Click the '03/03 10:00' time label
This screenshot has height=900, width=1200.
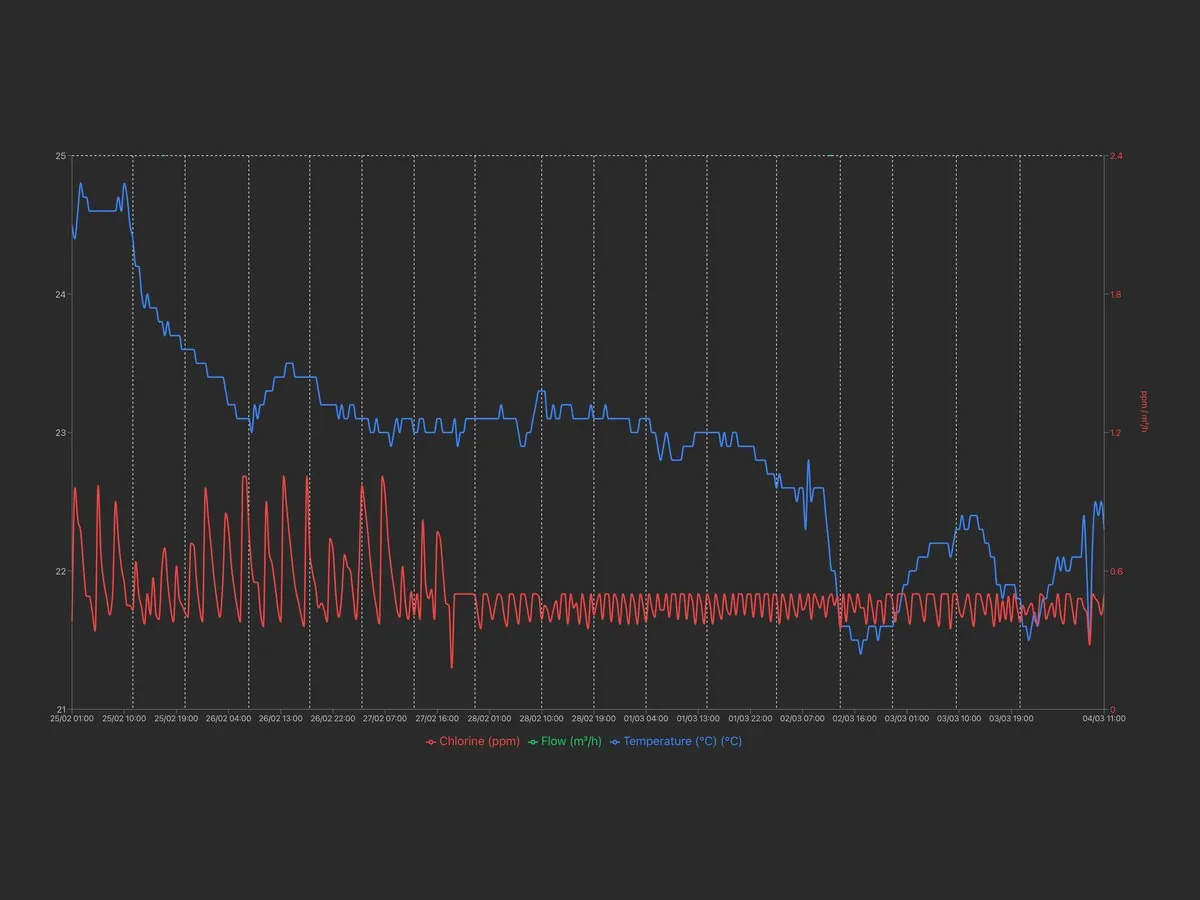click(x=959, y=718)
